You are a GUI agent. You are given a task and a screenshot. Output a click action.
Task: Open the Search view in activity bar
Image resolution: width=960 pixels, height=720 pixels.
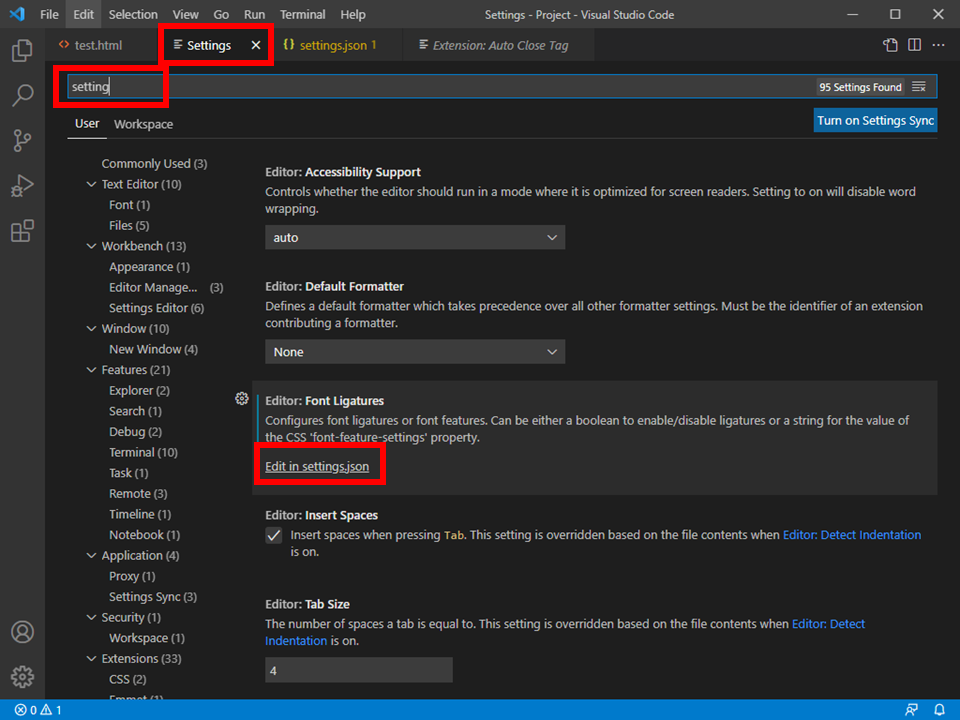pyautogui.click(x=22, y=96)
